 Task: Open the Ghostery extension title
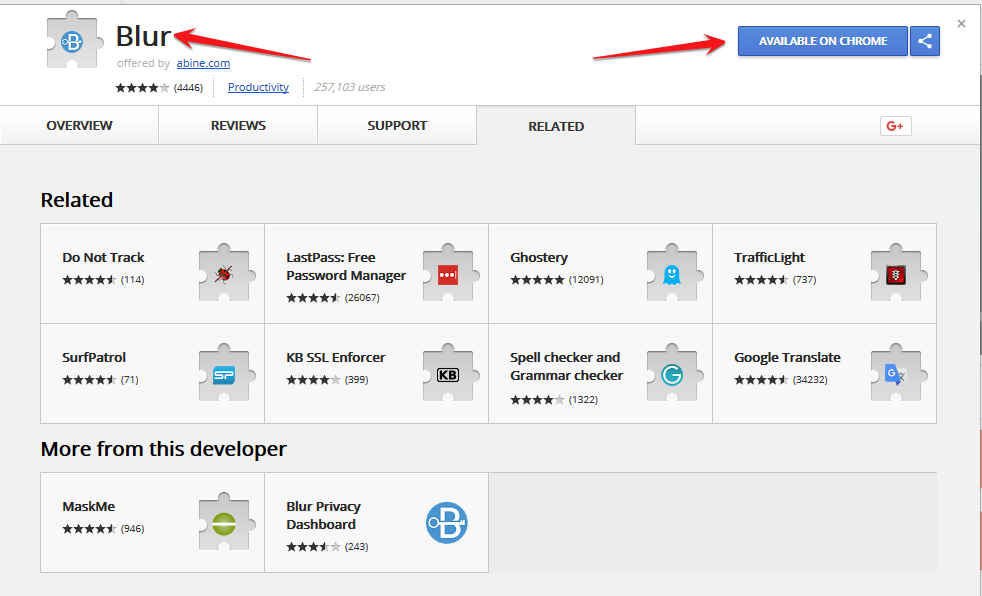(x=539, y=257)
